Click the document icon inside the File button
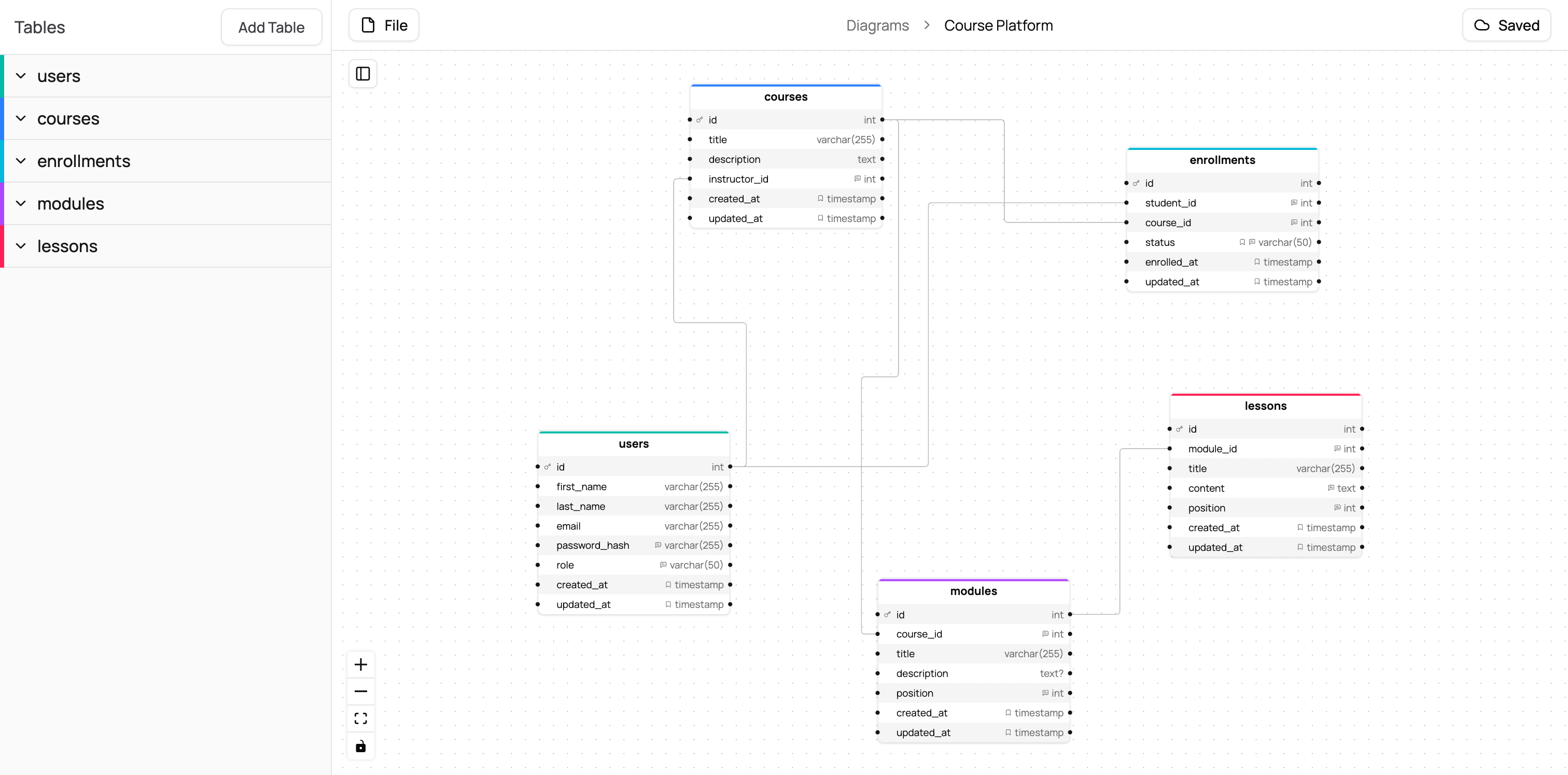1568x775 pixels. pos(369,25)
